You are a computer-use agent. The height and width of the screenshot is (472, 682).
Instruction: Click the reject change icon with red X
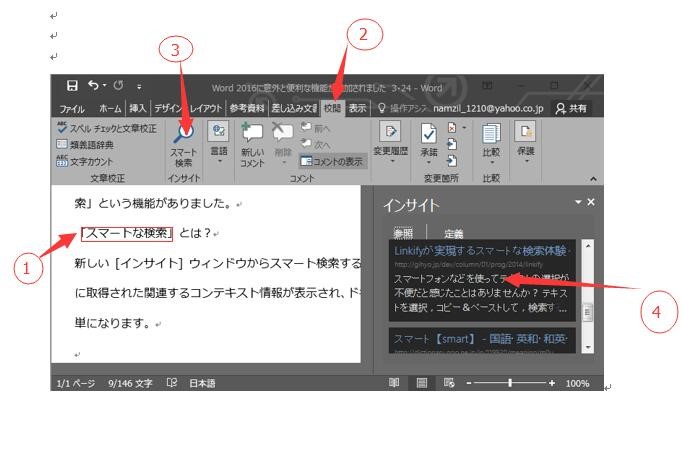[x=452, y=128]
